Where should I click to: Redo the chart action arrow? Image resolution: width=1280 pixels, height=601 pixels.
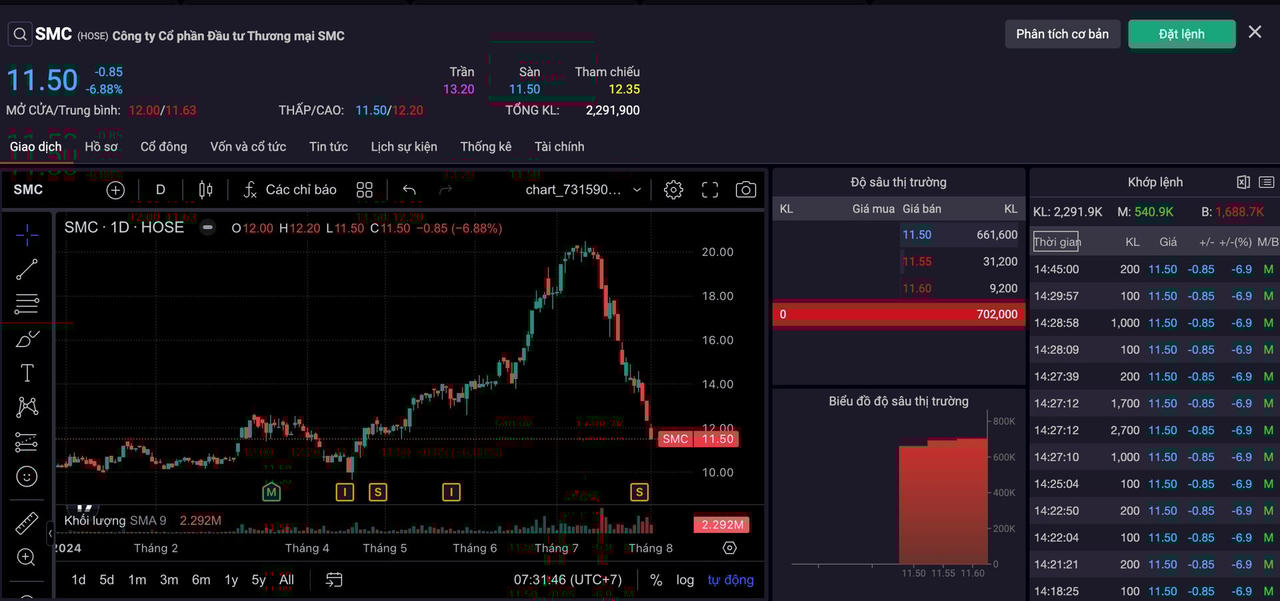point(446,190)
